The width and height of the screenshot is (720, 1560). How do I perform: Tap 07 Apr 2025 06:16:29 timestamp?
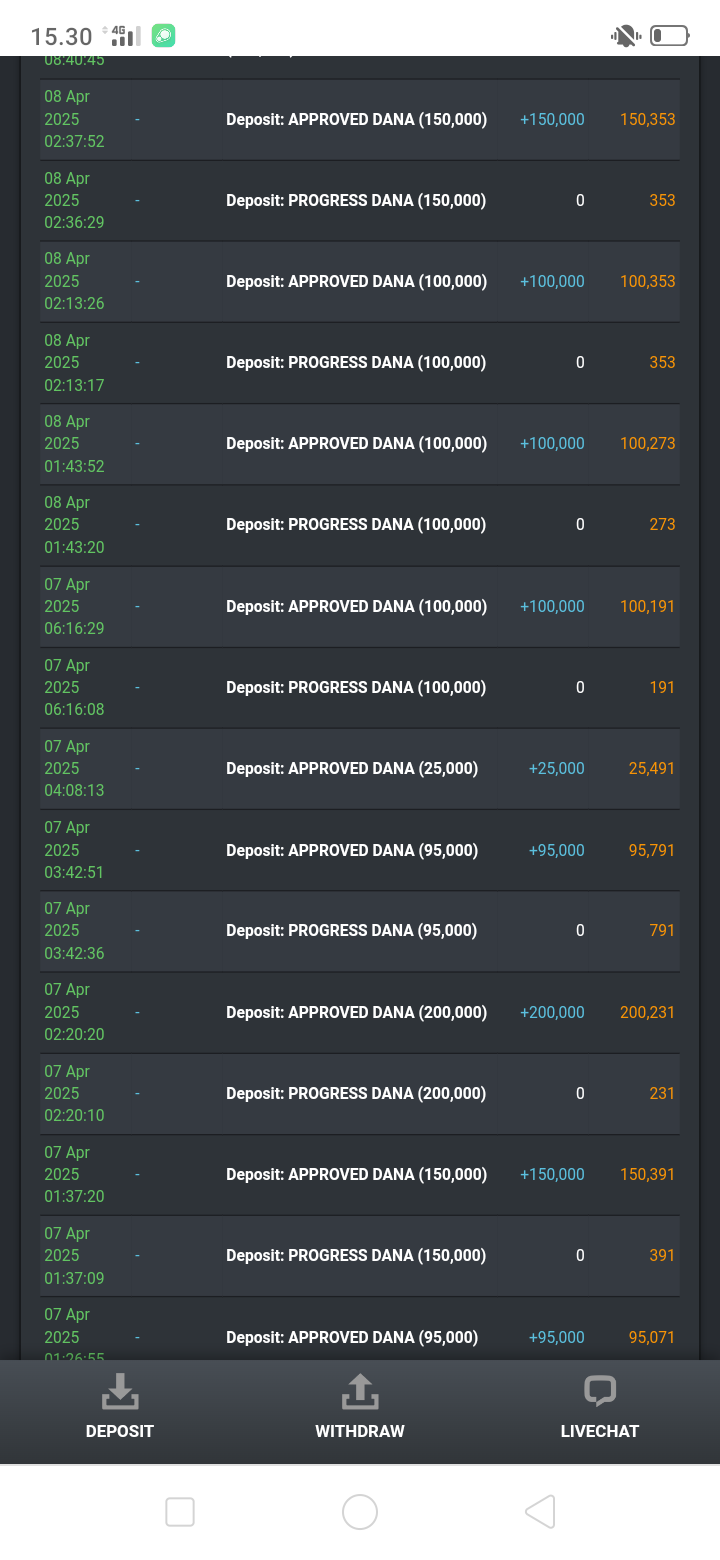pos(74,606)
